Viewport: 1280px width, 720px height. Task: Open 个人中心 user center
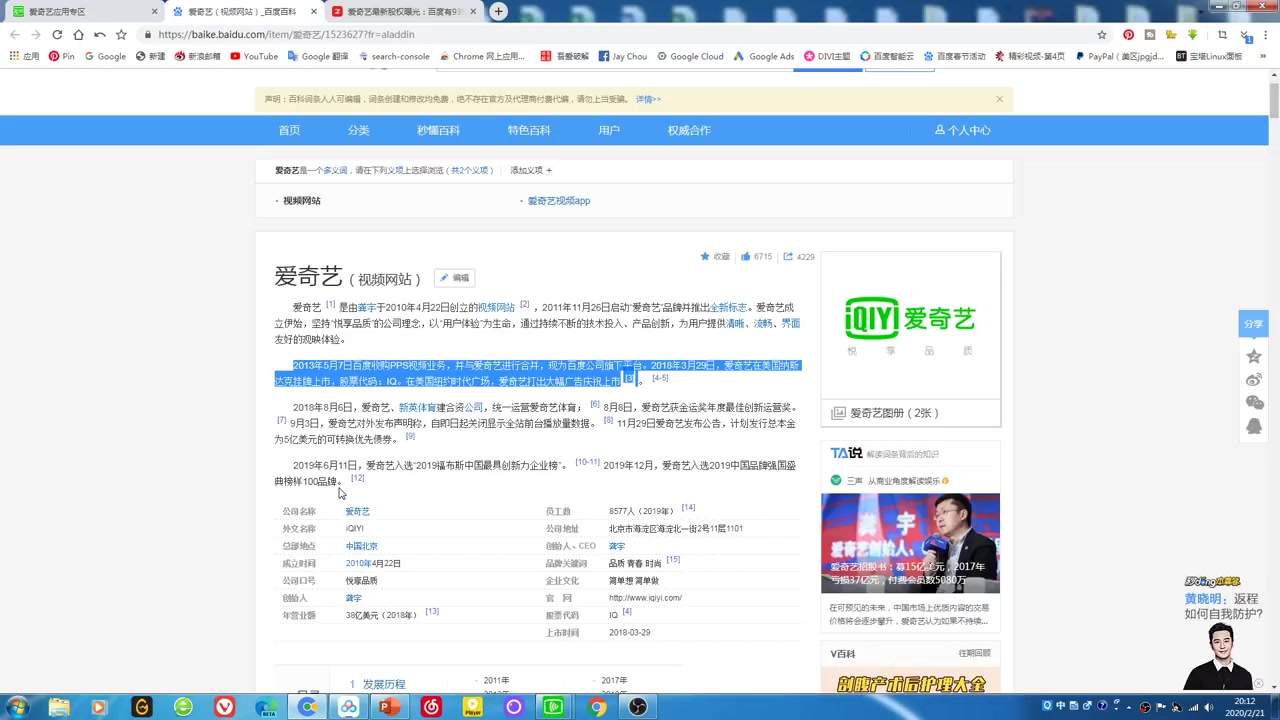(x=963, y=130)
